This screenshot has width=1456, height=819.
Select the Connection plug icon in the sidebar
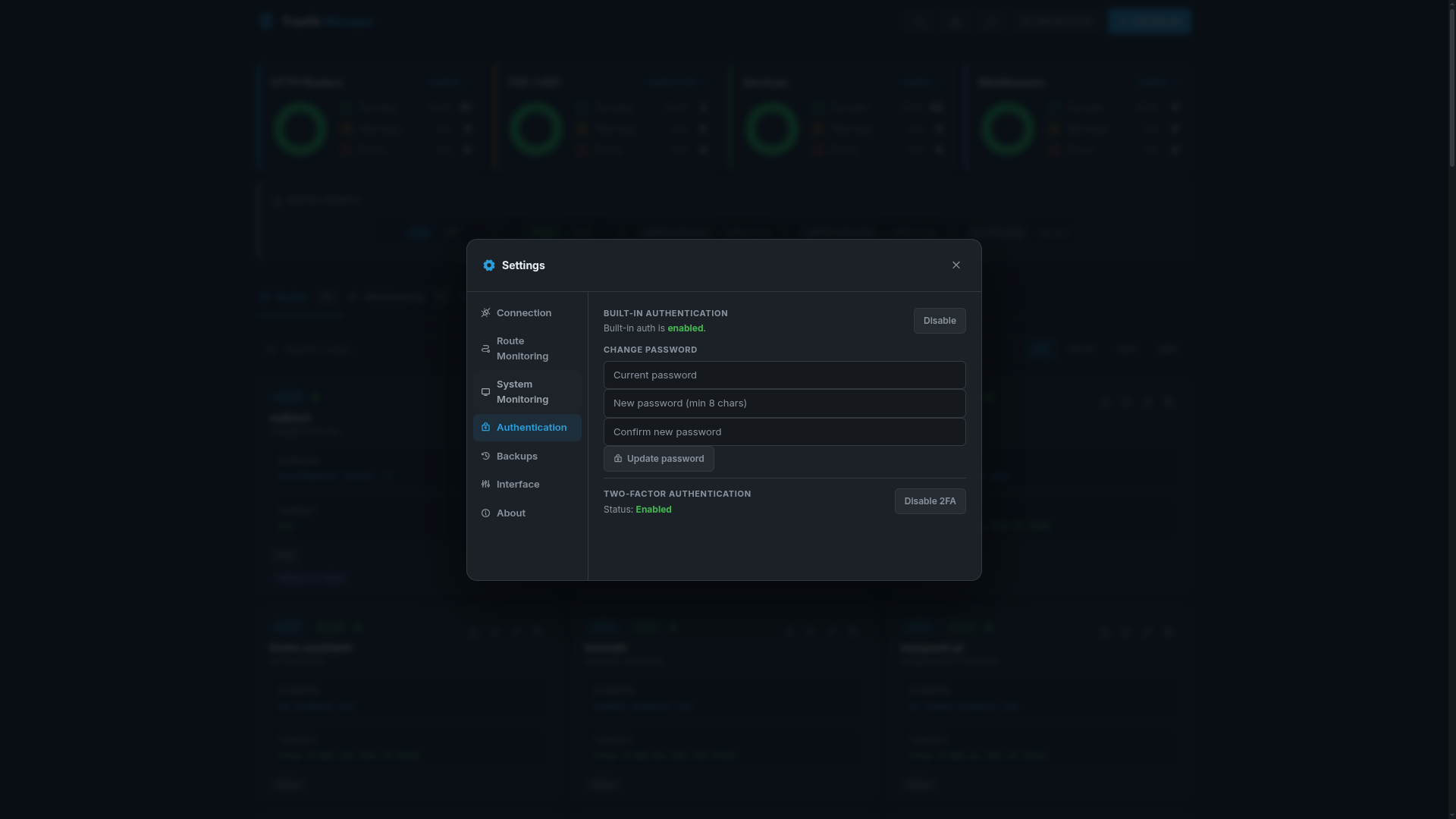click(x=485, y=312)
